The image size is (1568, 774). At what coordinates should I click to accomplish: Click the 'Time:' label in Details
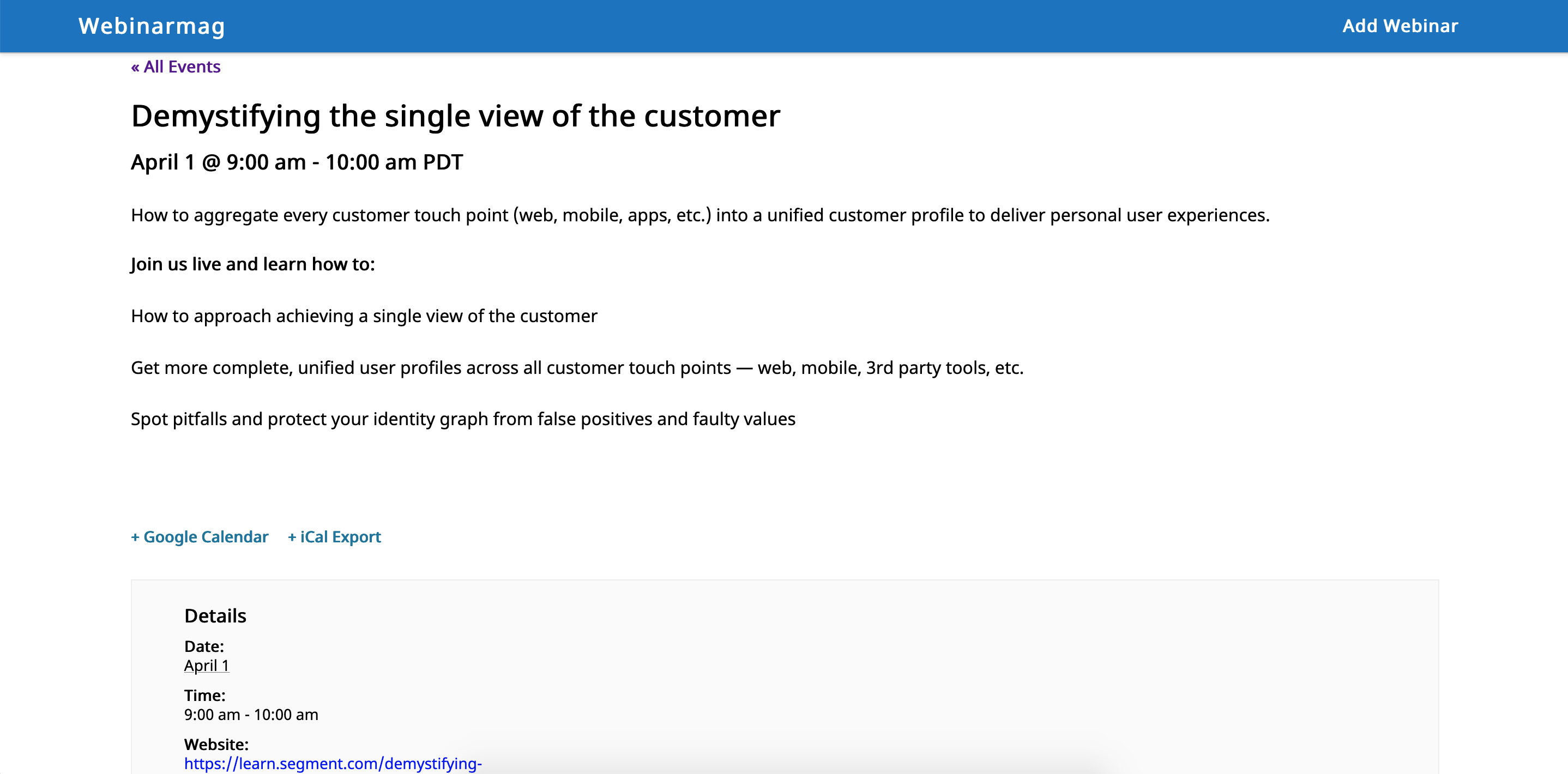coord(204,695)
